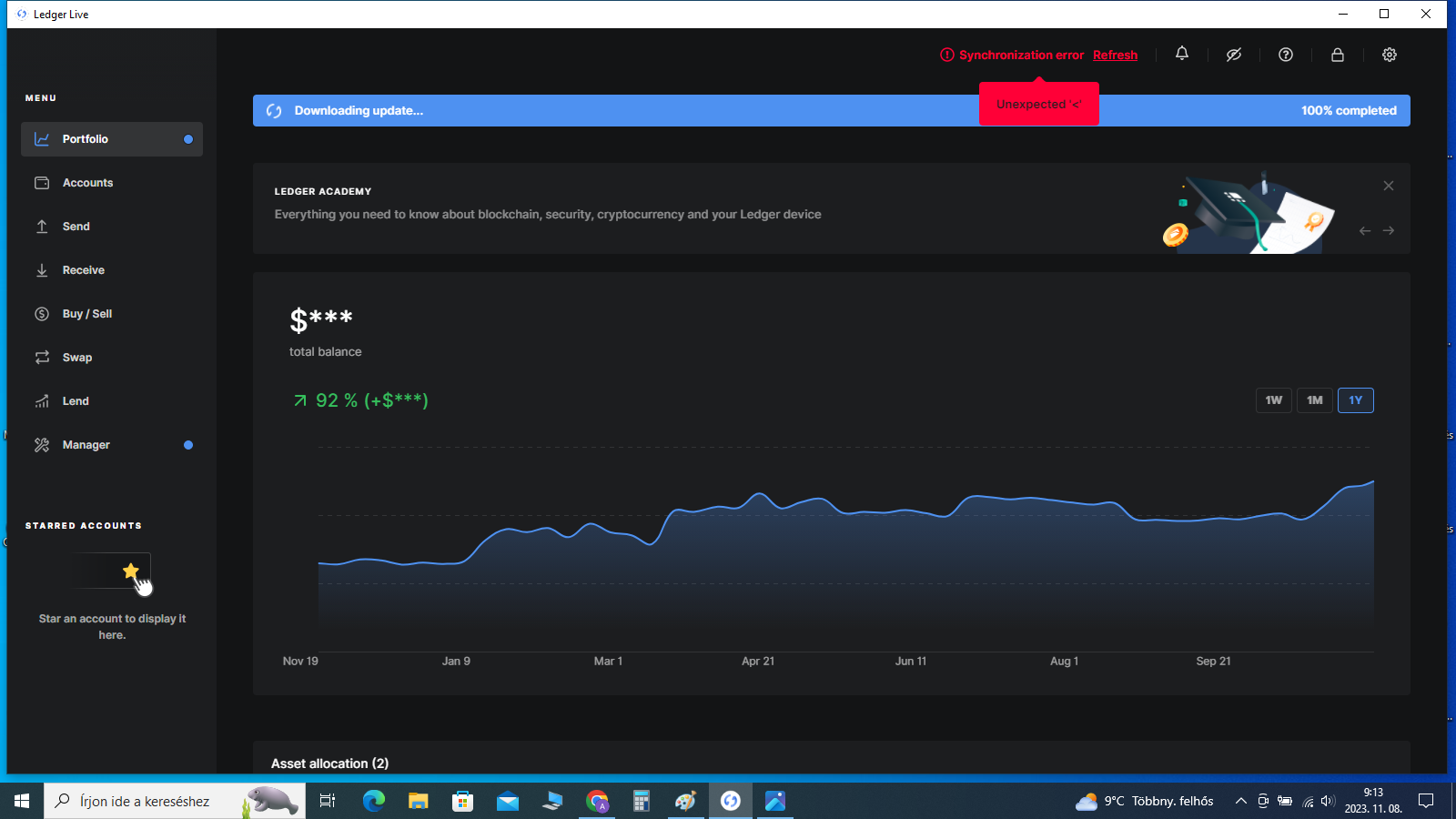Click the Swap arrows icon
The image size is (1456, 819).
(x=42, y=358)
